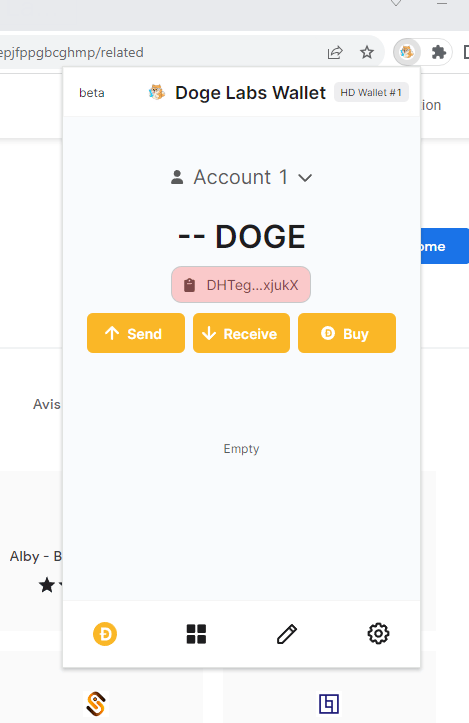Click the Doge Labs Wallet extension icon
Screen dimensions: 469x723
407,52
